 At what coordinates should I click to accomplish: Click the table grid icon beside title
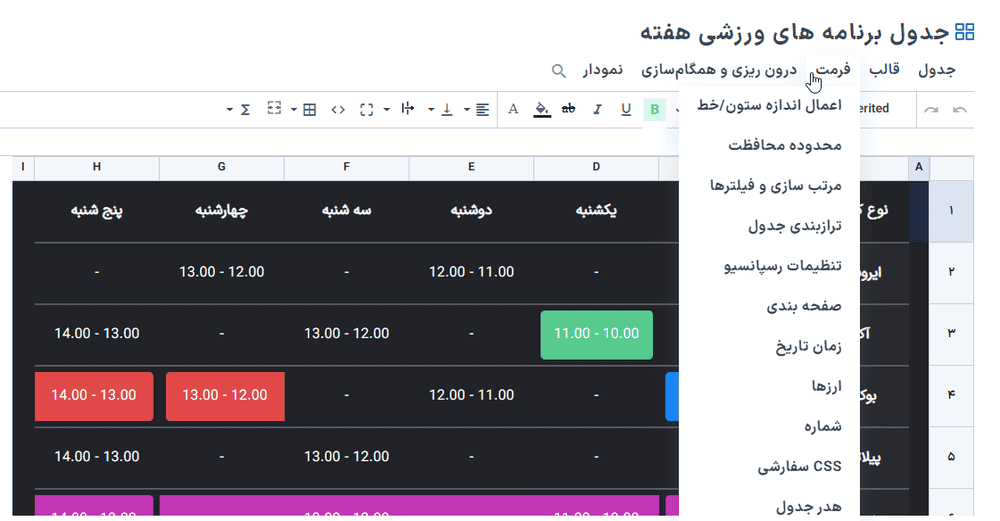click(x=964, y=32)
